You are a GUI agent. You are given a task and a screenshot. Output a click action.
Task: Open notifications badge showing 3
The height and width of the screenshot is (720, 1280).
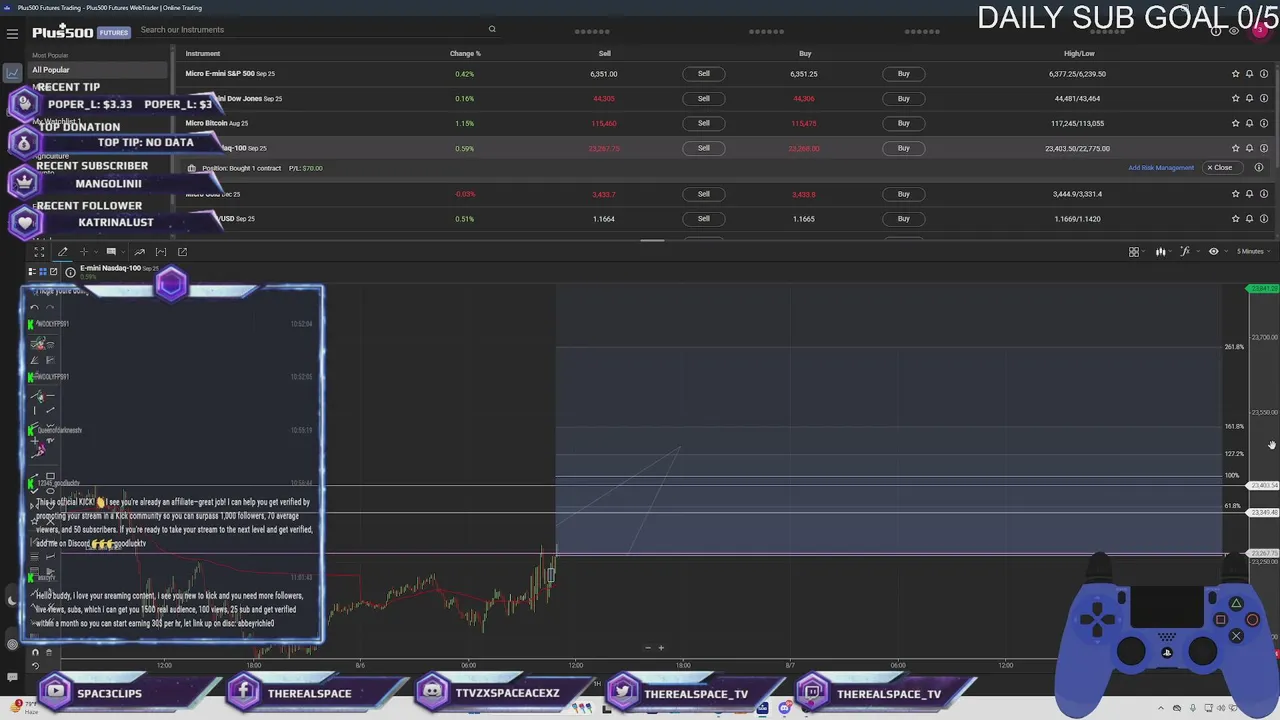(x=1260, y=30)
